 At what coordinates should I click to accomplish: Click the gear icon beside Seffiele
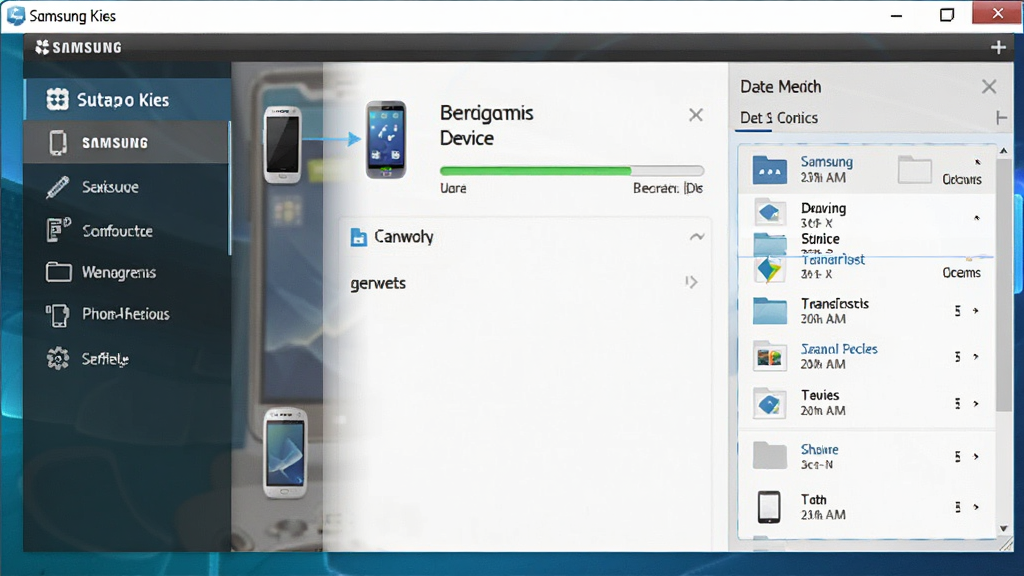point(57,359)
